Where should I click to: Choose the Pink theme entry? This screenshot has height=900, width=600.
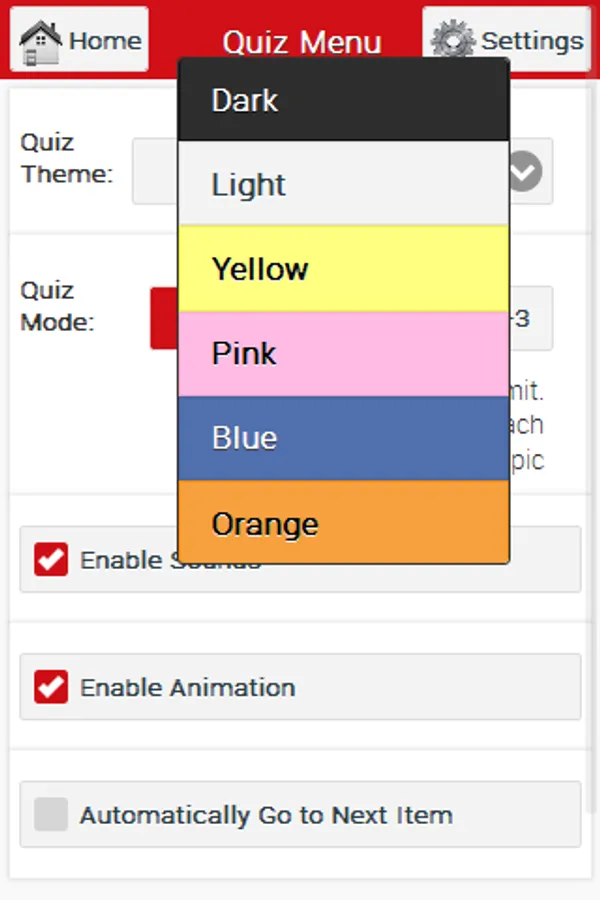[x=344, y=353]
